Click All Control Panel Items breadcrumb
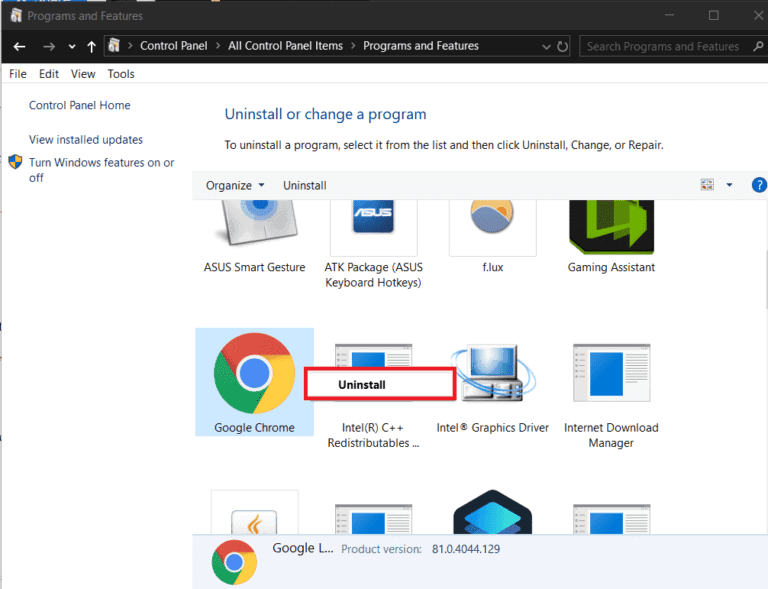768x589 pixels. pos(285,46)
